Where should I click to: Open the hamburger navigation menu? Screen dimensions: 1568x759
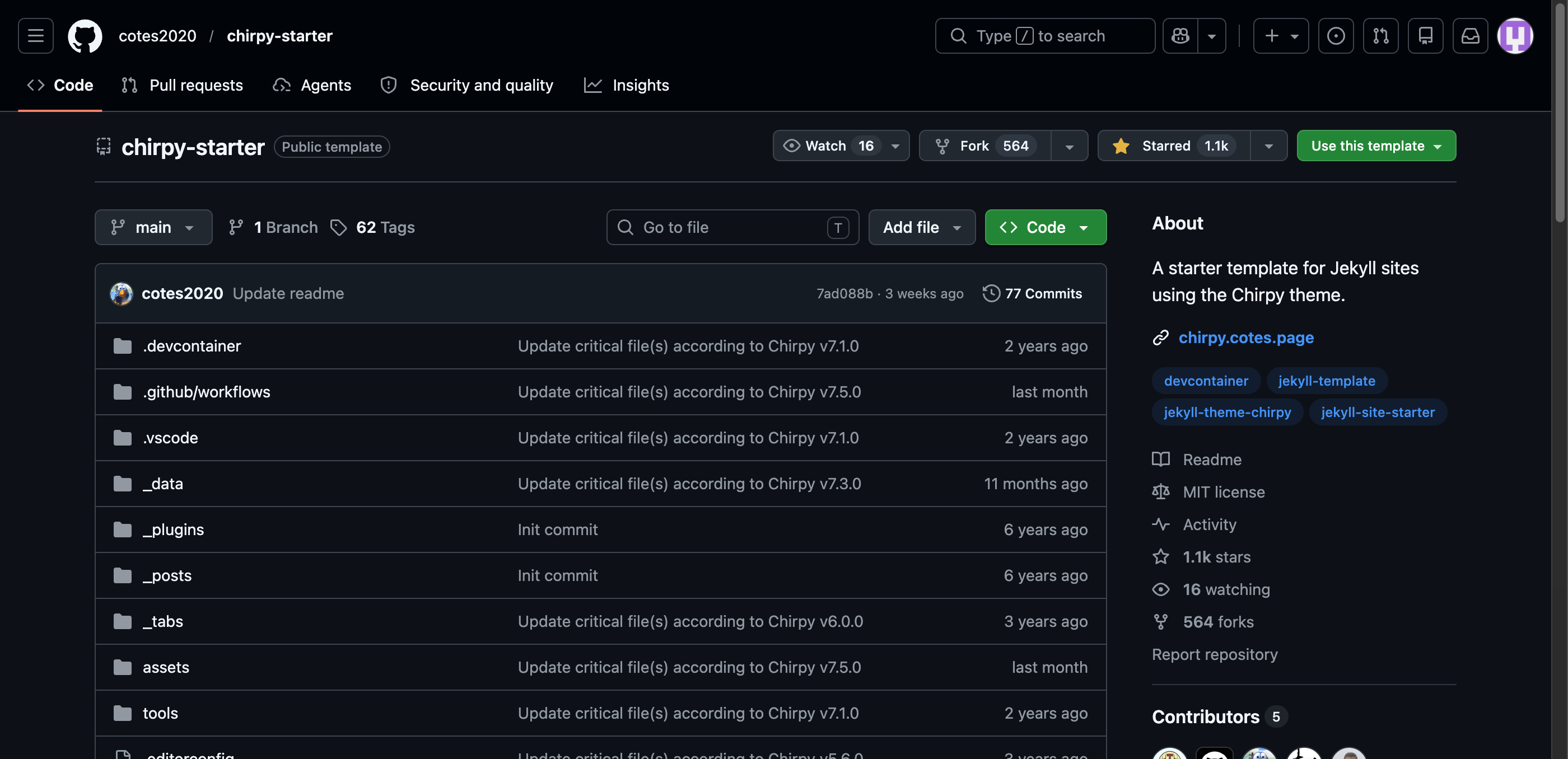pos(35,36)
